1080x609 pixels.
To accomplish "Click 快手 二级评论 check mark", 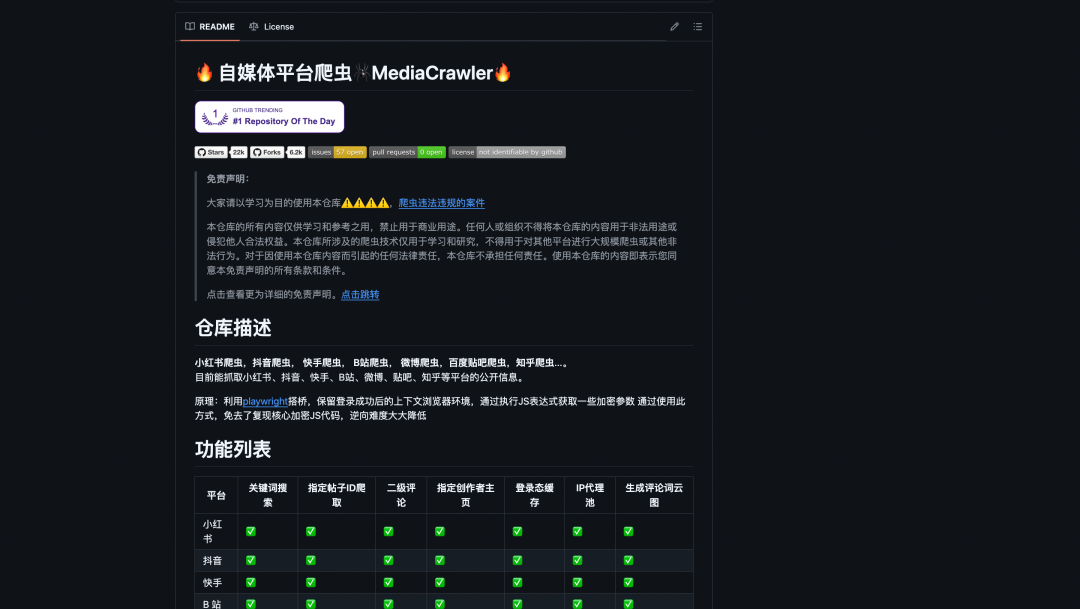I will point(388,583).
